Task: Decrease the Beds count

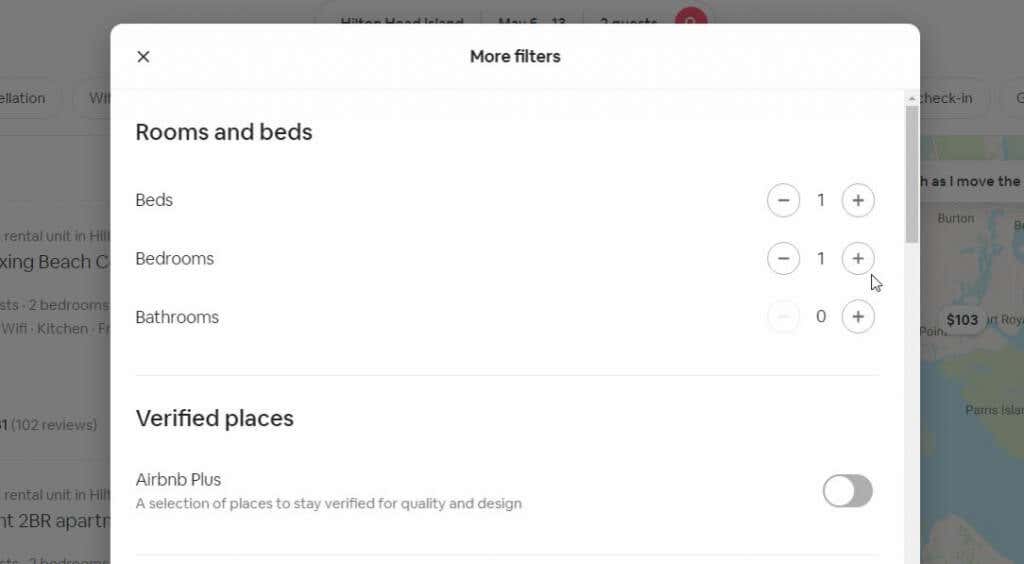Action: tap(783, 200)
